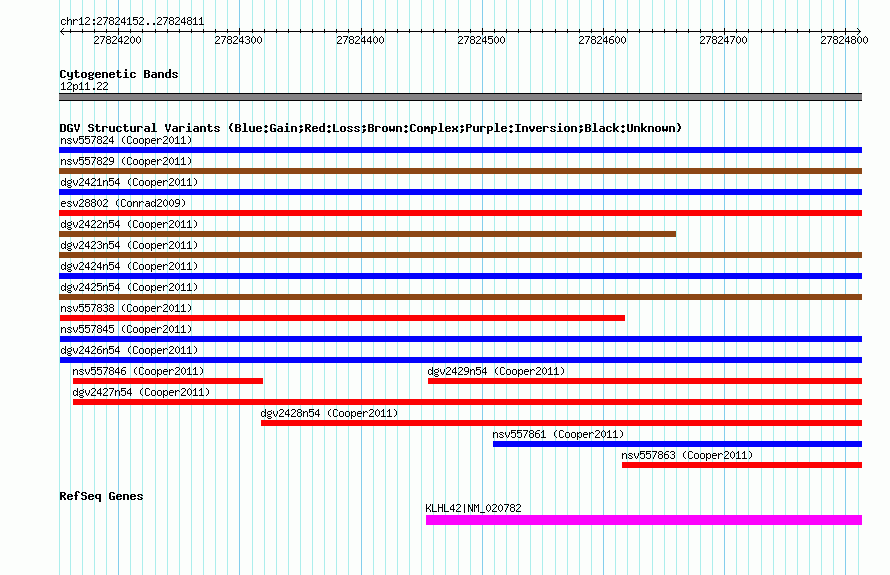The image size is (890, 575).
Task: Click ruler position 27824400
Action: [x=360, y=40]
